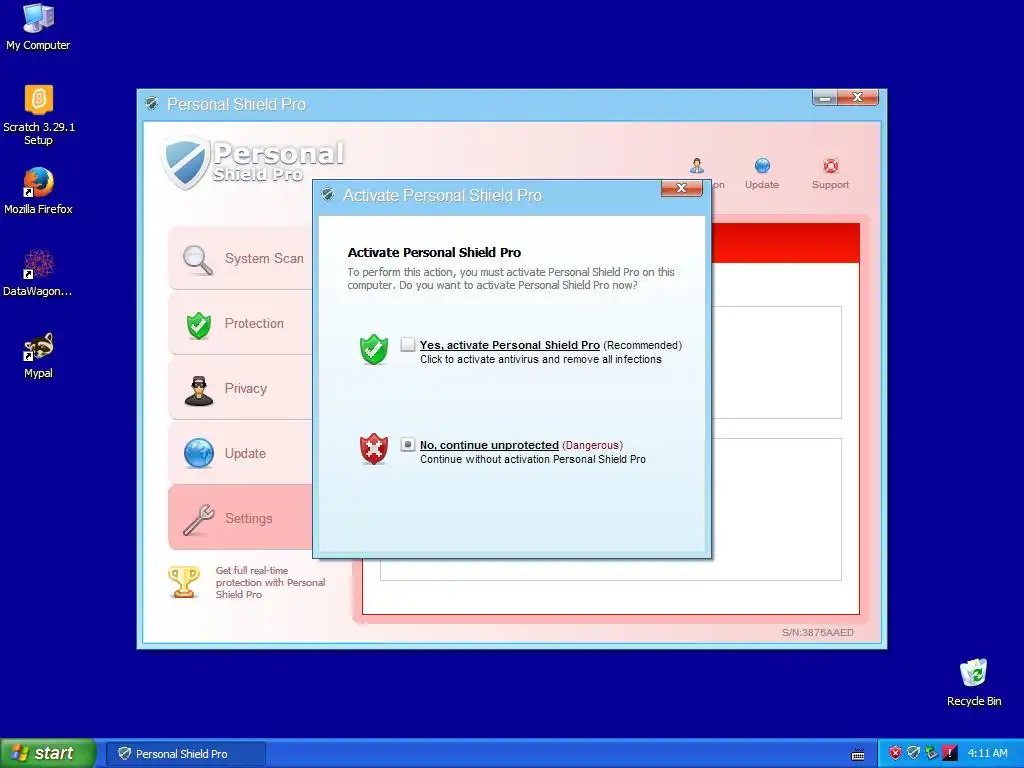Click the Update globe sidebar icon
Viewport: 1024px width, 768px height.
pyautogui.click(x=199, y=453)
